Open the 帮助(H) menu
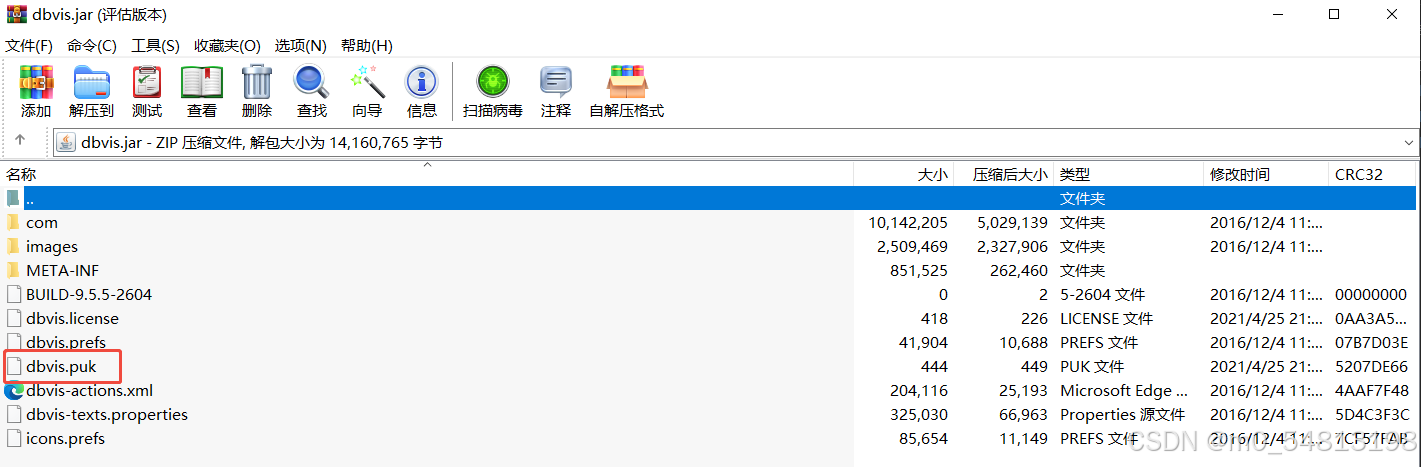Screen dimensions: 1421x467 367,46
